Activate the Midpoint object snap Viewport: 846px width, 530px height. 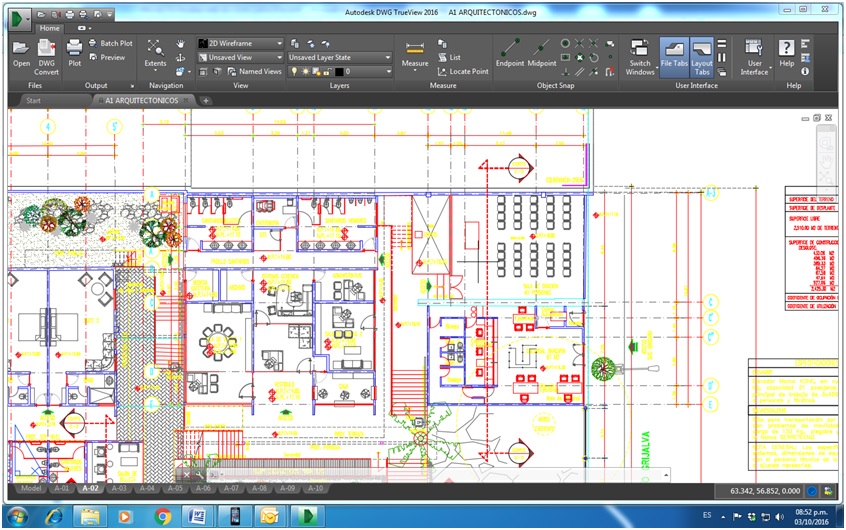[x=542, y=49]
